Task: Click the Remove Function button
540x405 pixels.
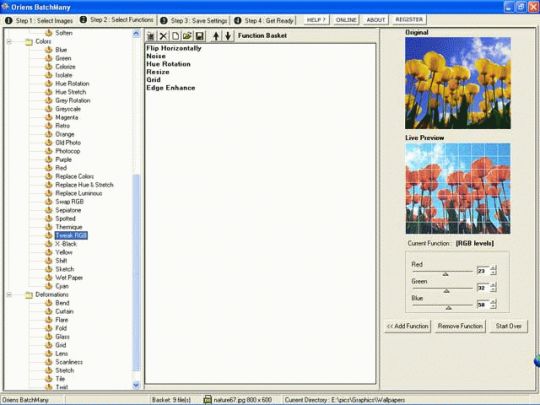Action: 460,326
